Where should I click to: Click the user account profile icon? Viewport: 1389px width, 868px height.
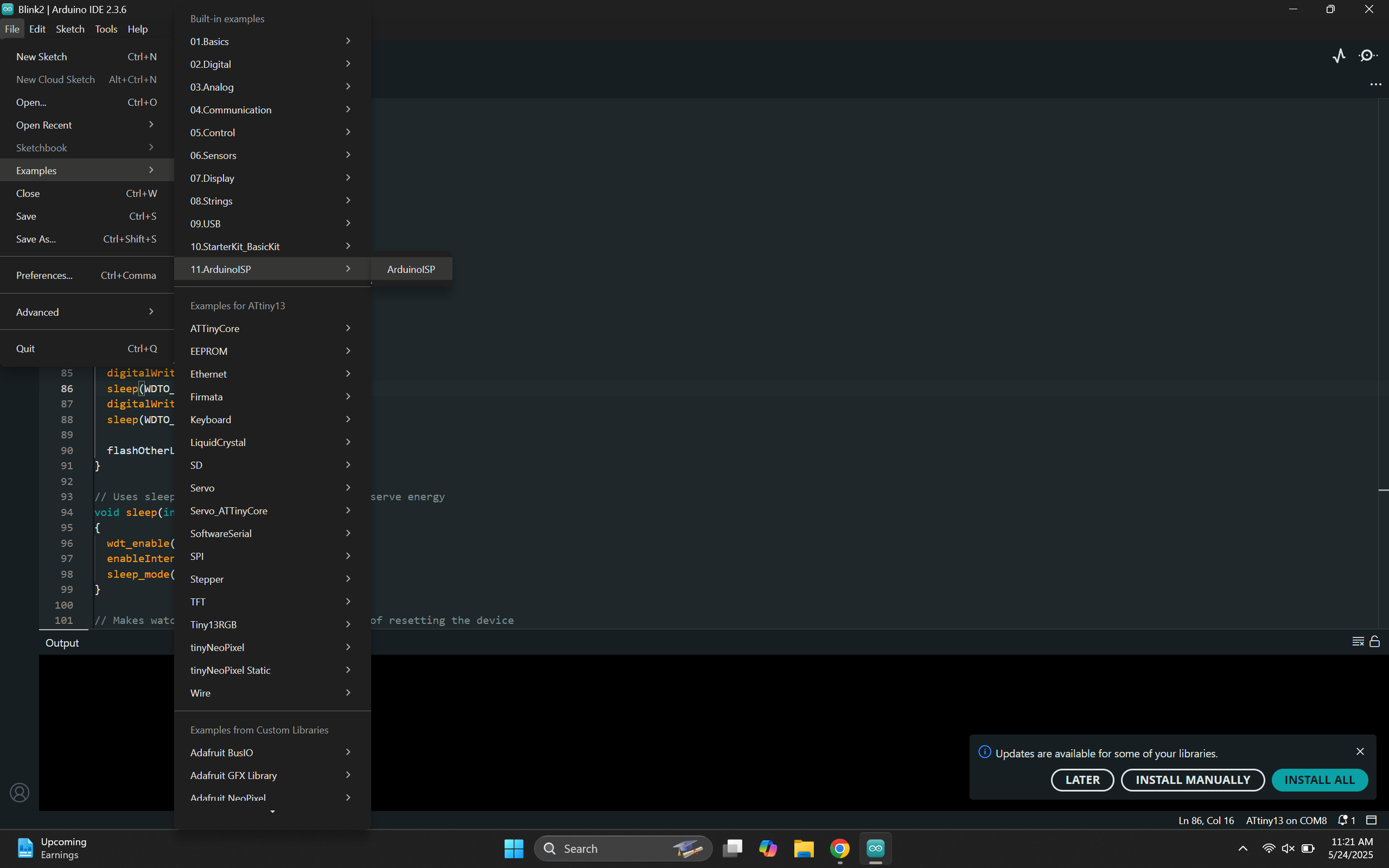[20, 792]
